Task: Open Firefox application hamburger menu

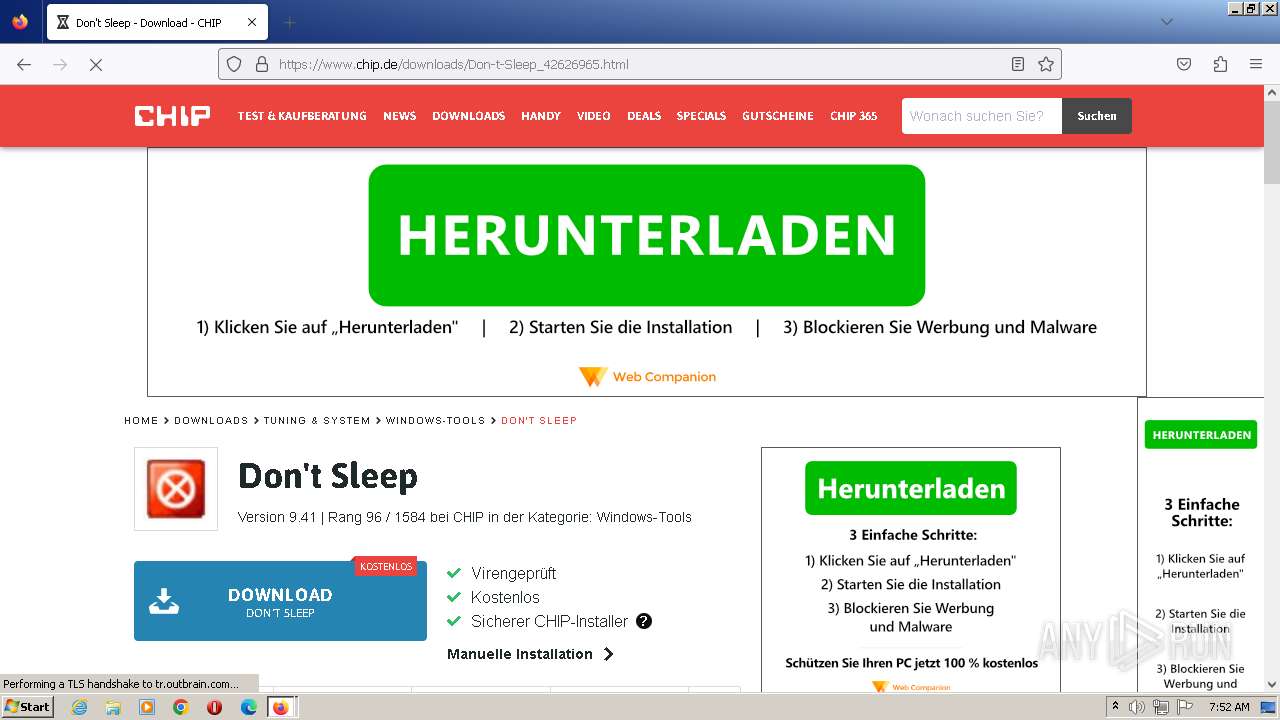Action: click(x=1256, y=64)
